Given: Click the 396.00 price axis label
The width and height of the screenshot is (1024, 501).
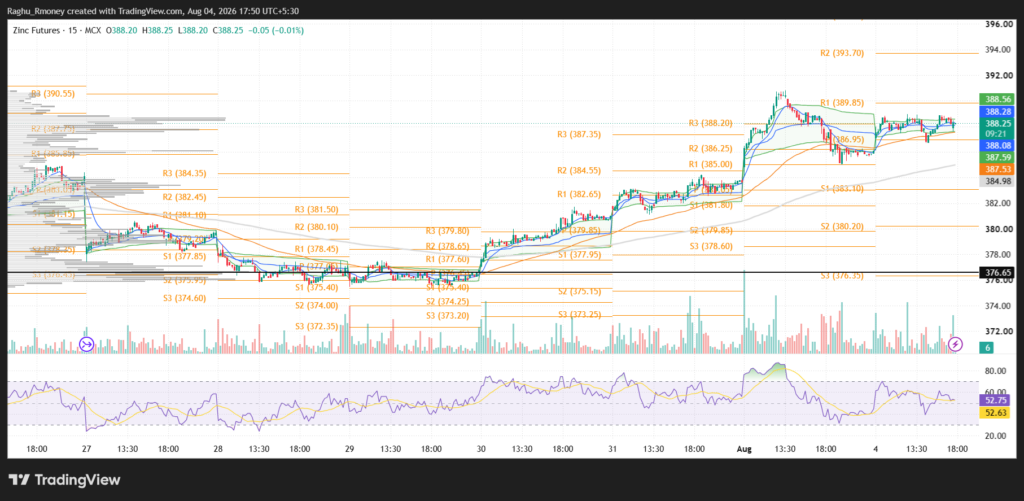Looking at the screenshot, I should click(998, 24).
